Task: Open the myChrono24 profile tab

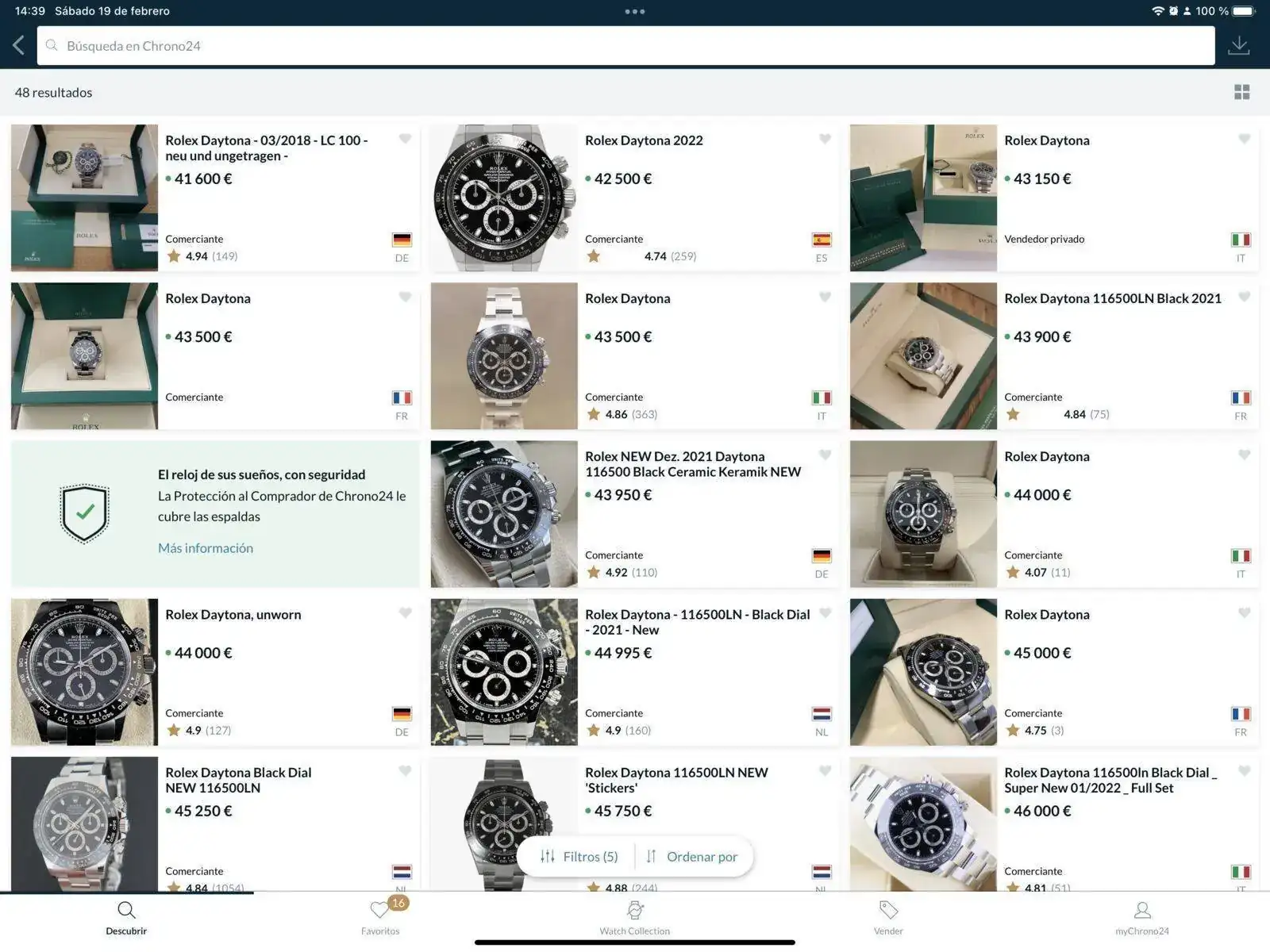Action: (1141, 917)
